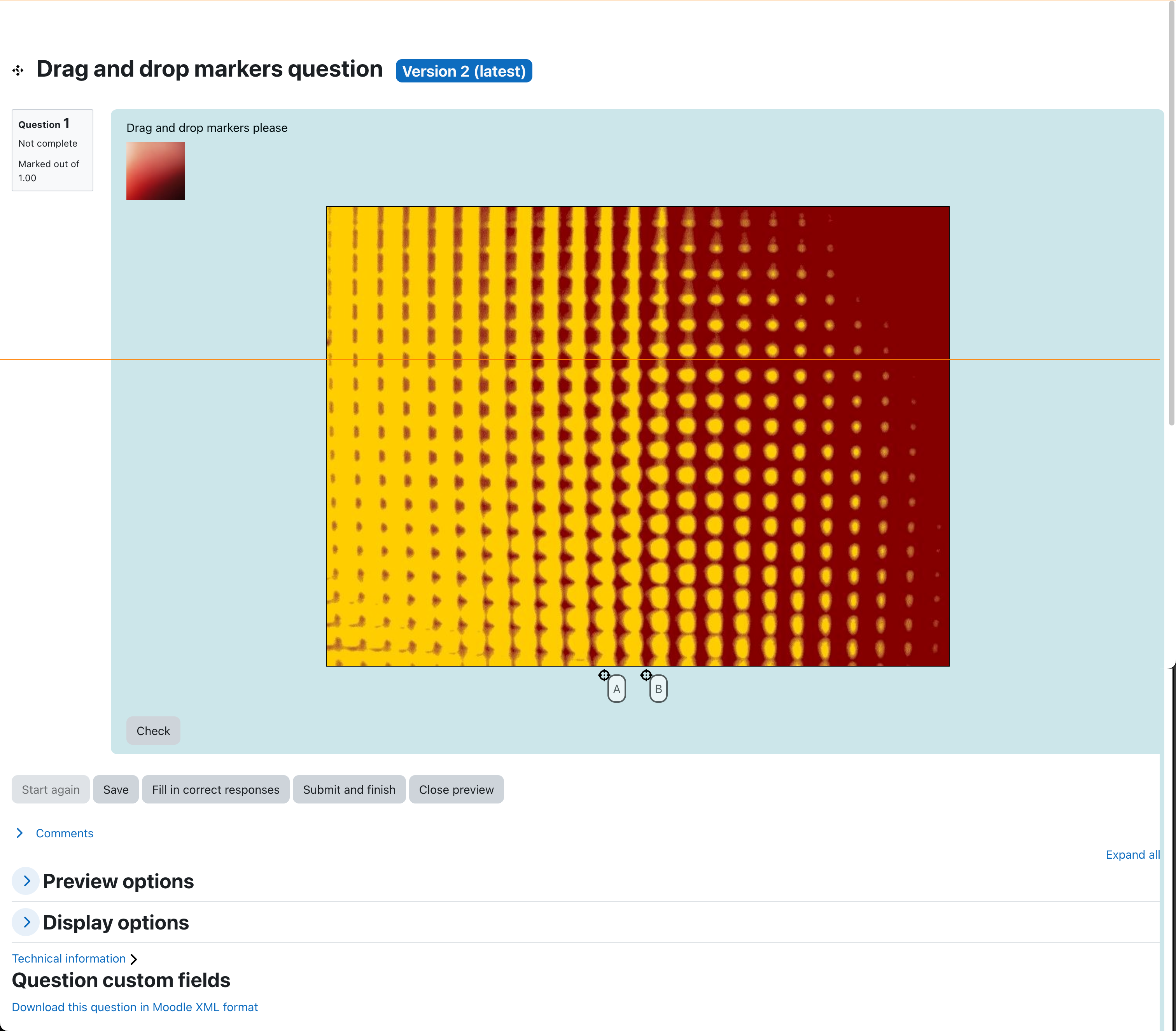
Task: Pick the draggable marker label B
Action: (x=659, y=689)
